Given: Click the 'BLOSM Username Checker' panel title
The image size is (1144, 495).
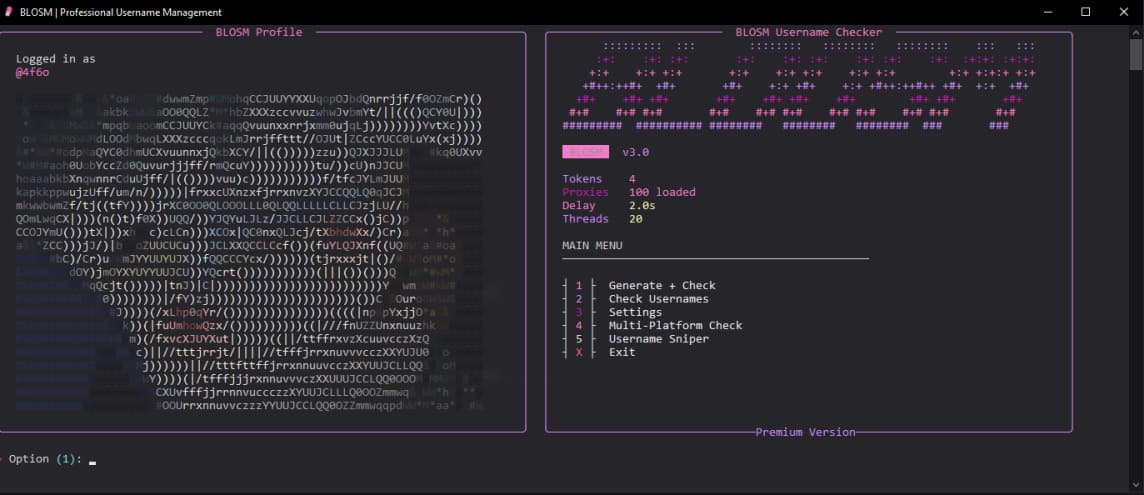Looking at the screenshot, I should click(808, 32).
